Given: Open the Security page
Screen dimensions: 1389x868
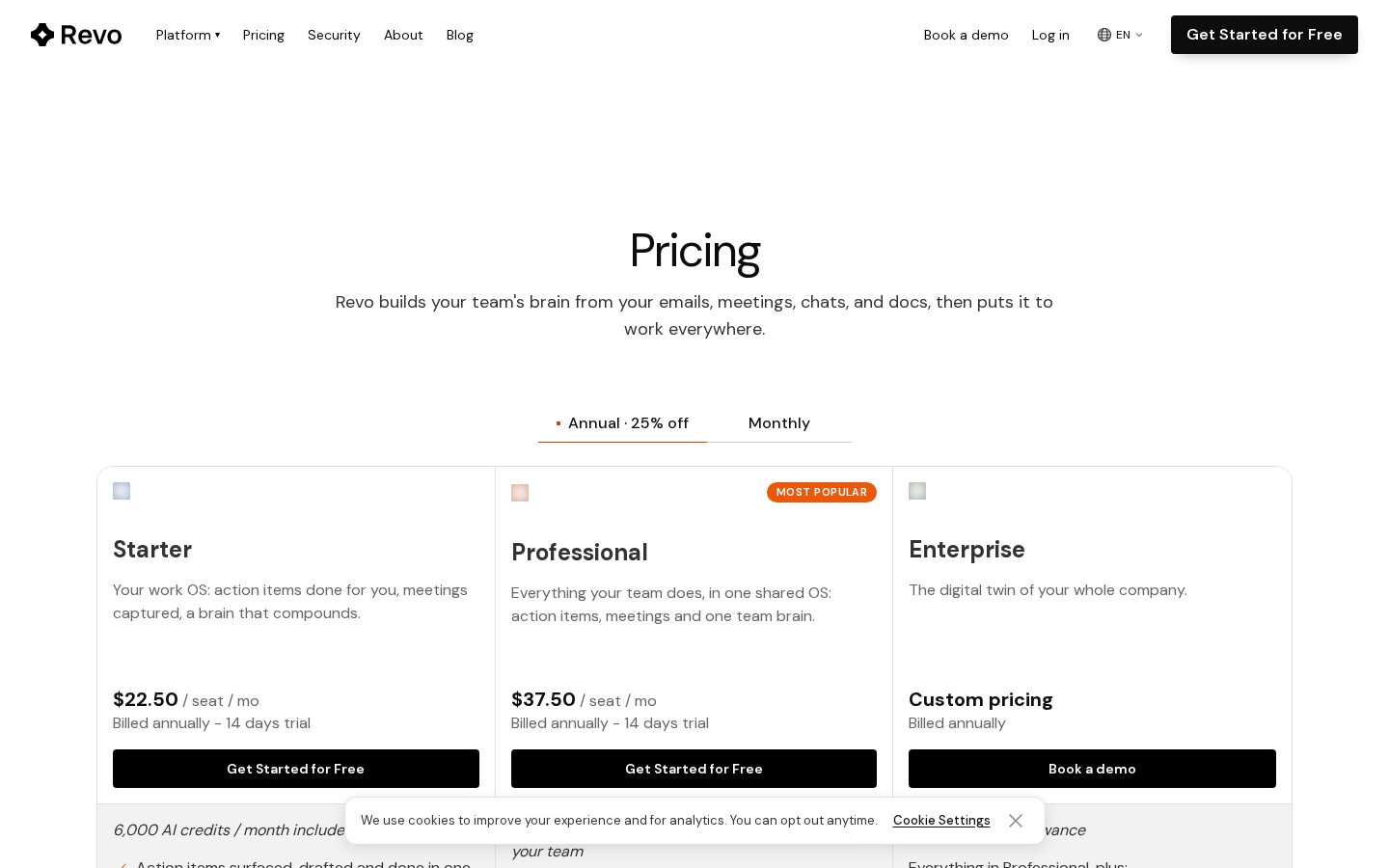Looking at the screenshot, I should (x=334, y=35).
